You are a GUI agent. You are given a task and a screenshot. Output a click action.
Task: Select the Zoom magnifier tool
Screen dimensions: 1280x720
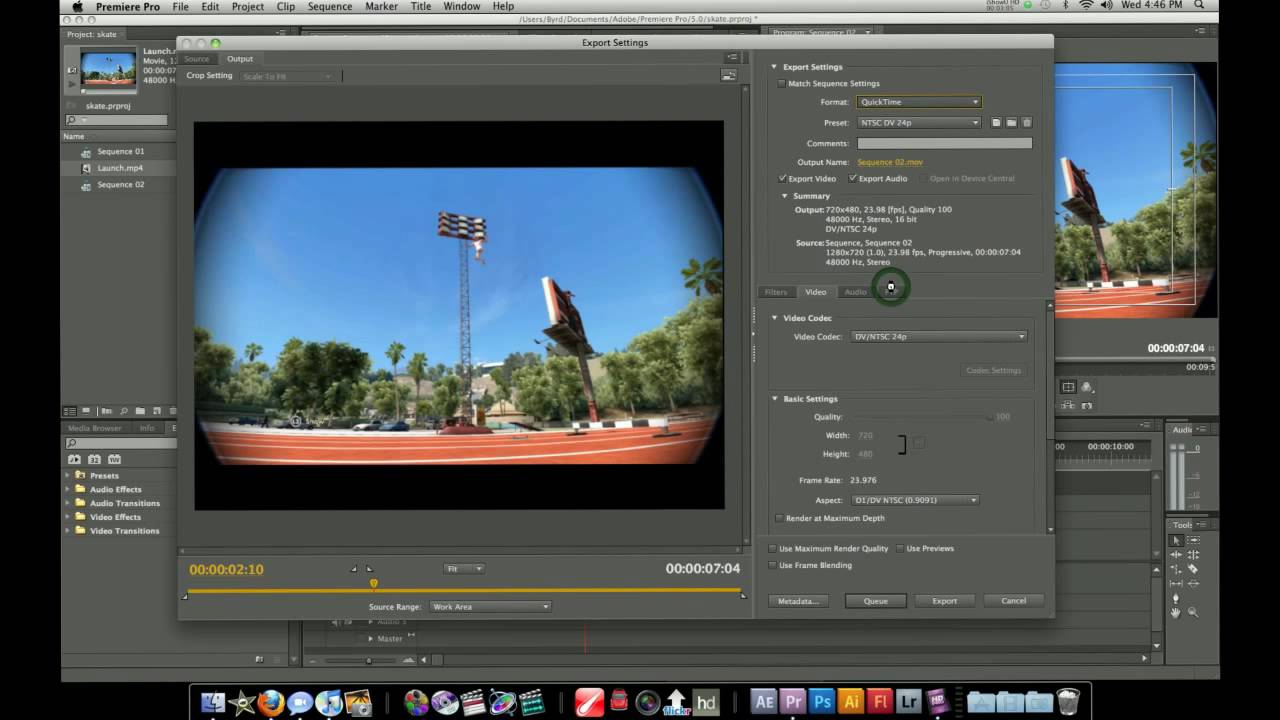point(1193,612)
